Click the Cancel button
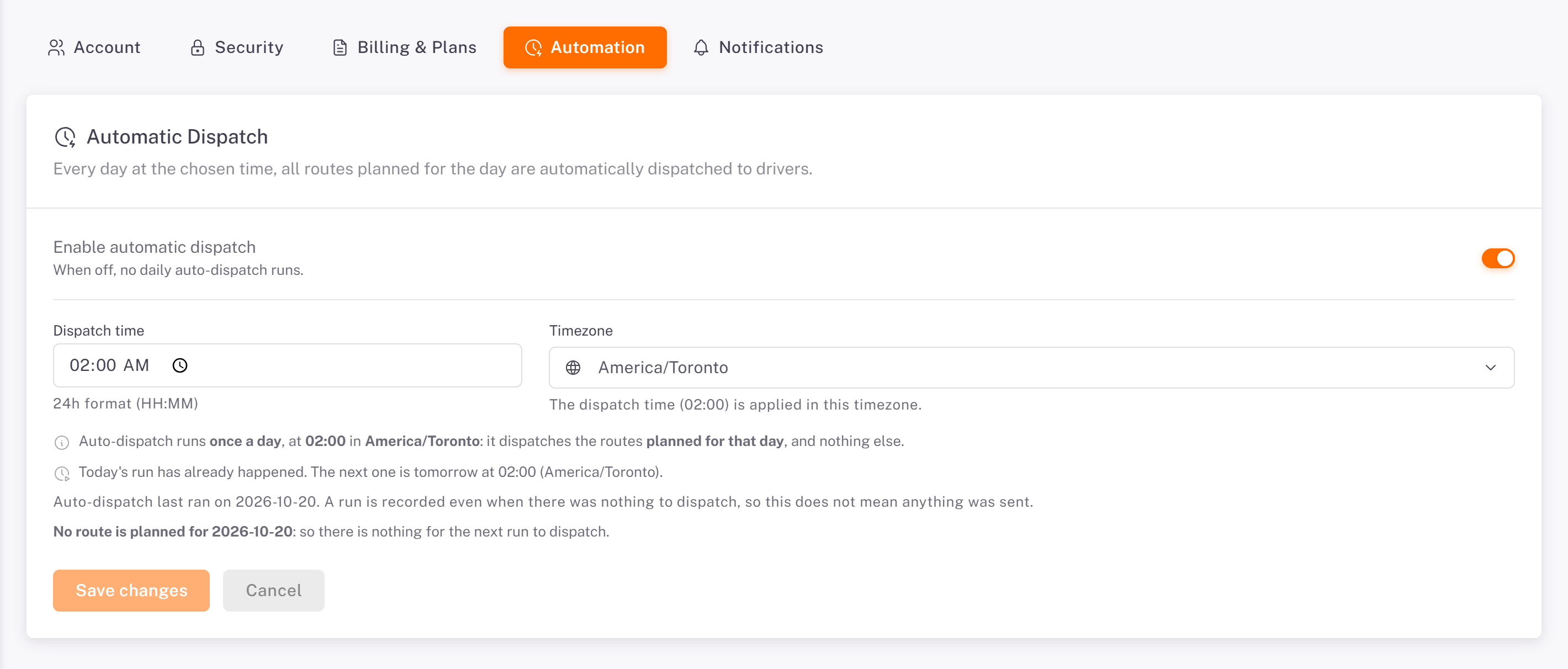 click(x=273, y=591)
